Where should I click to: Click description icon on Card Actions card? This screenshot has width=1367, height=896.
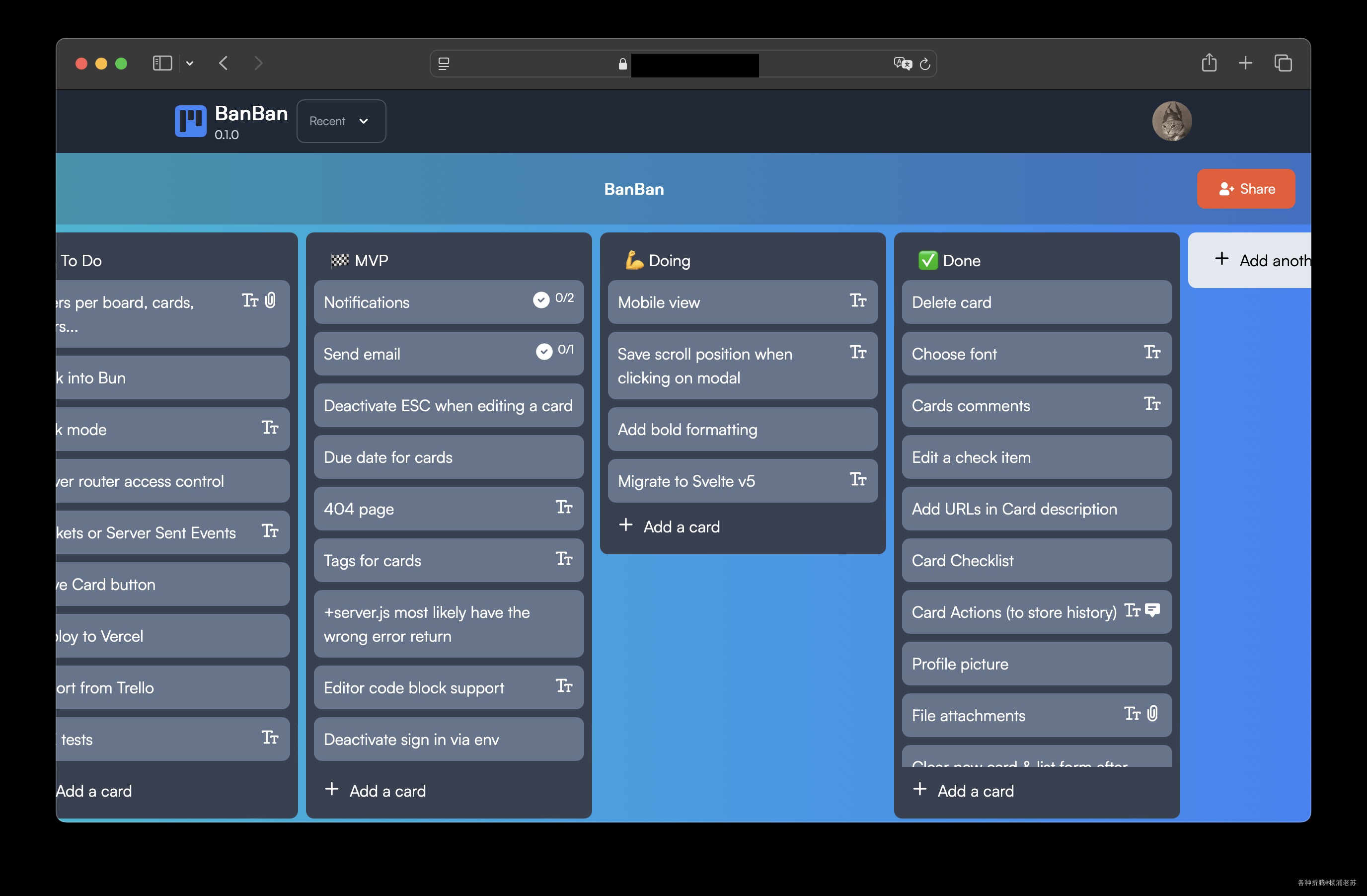click(1132, 610)
